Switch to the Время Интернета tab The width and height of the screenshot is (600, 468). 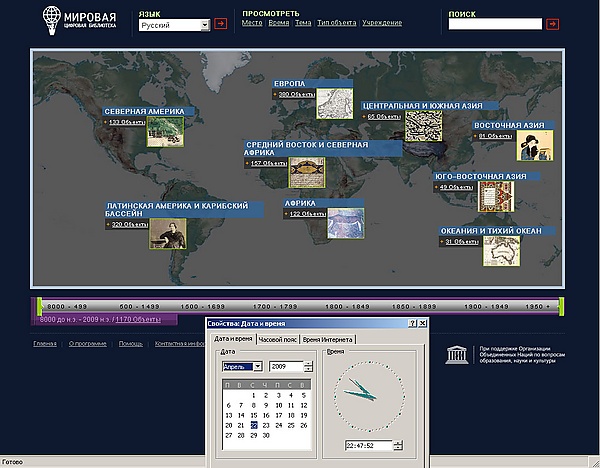327,340
